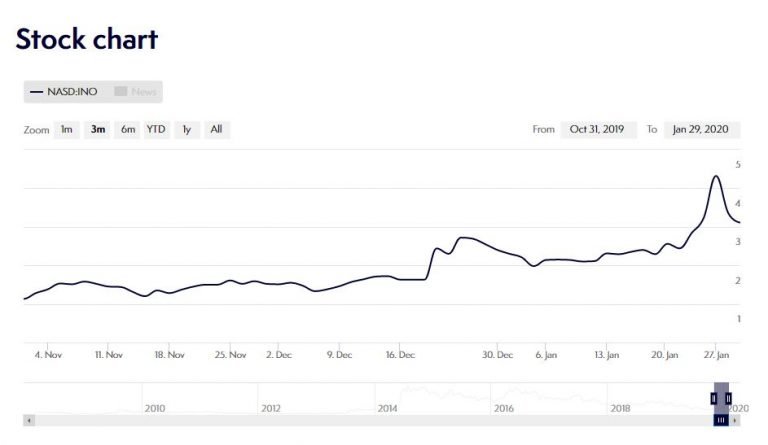Image resolution: width=768 pixels, height=445 pixels.
Task: Choose the YTD zoom option
Action: (156, 129)
